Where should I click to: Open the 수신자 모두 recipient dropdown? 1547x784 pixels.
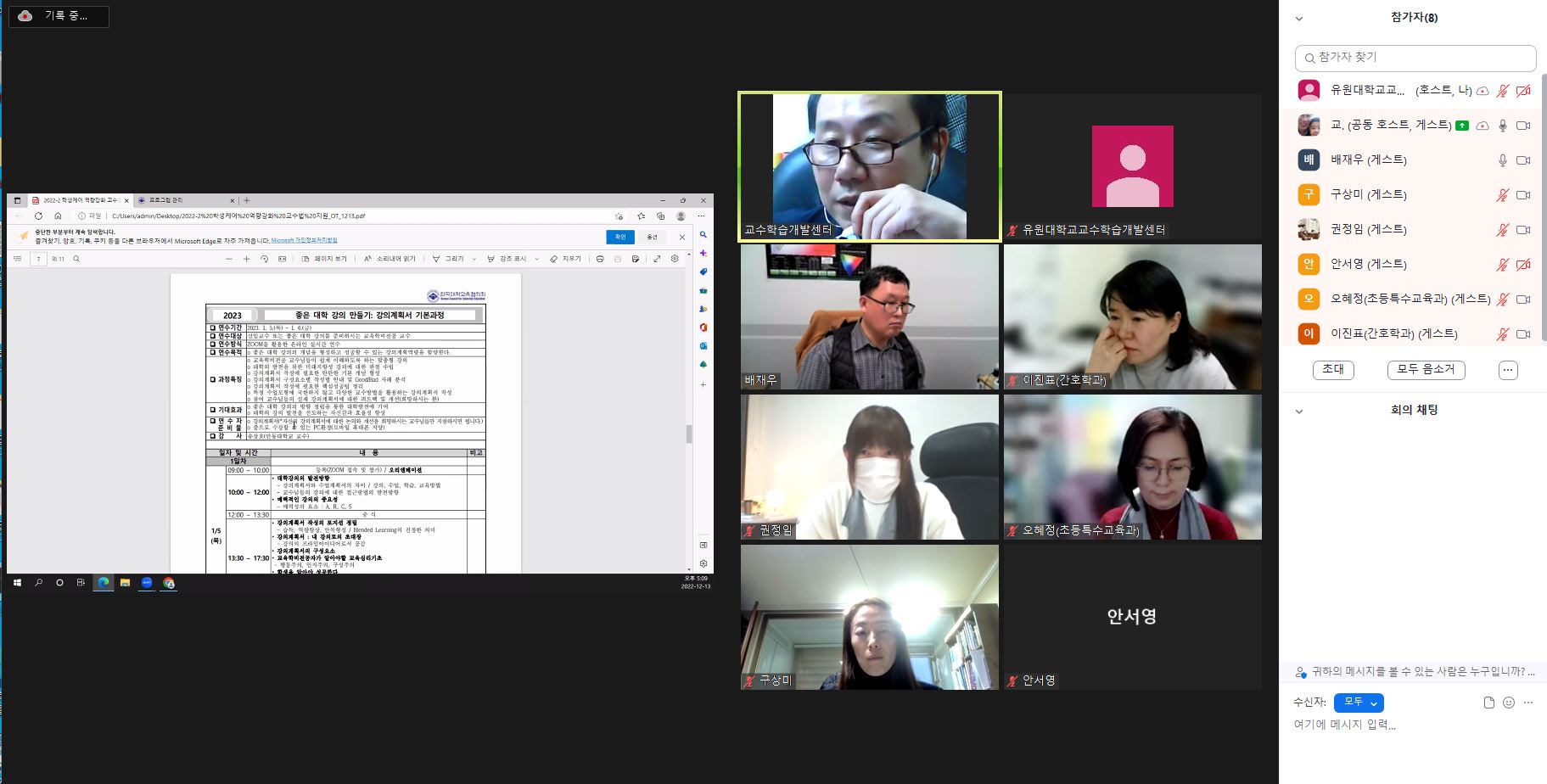[1359, 703]
